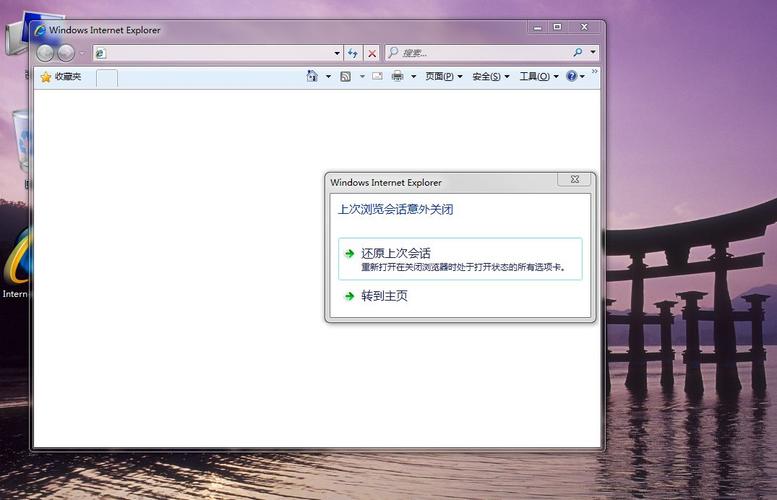This screenshot has width=777, height=500.
Task: Open the Page (页面) menu
Action: point(444,76)
